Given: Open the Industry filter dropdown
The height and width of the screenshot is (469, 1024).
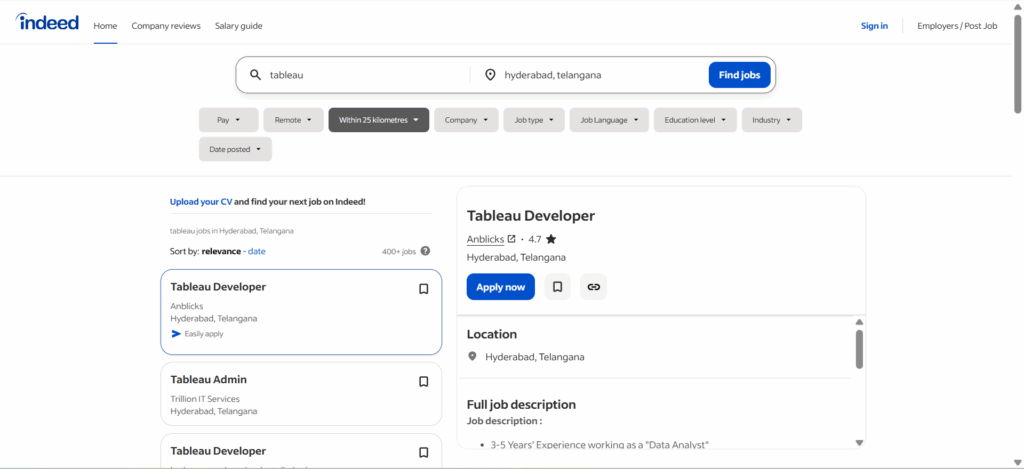Looking at the screenshot, I should click(x=772, y=120).
